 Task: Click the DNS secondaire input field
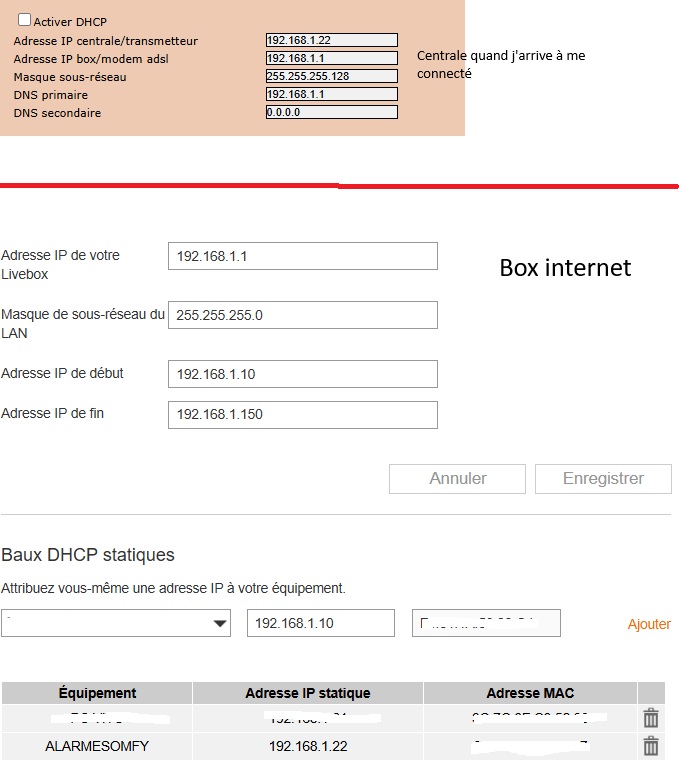point(331,113)
